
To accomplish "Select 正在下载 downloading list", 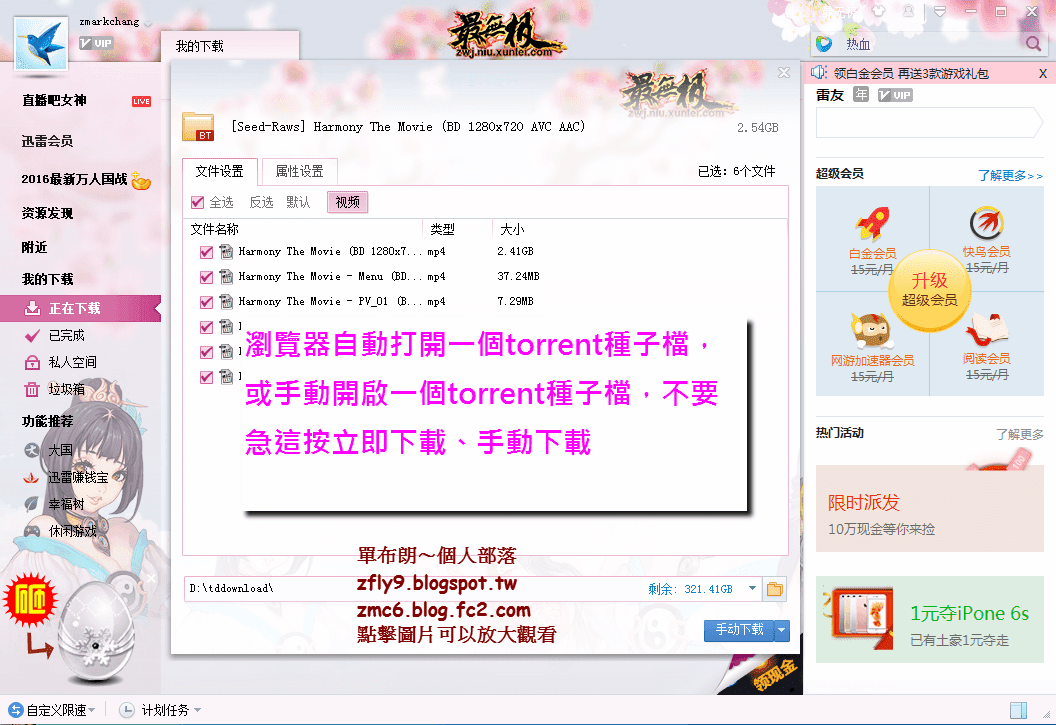I will click(x=80, y=308).
